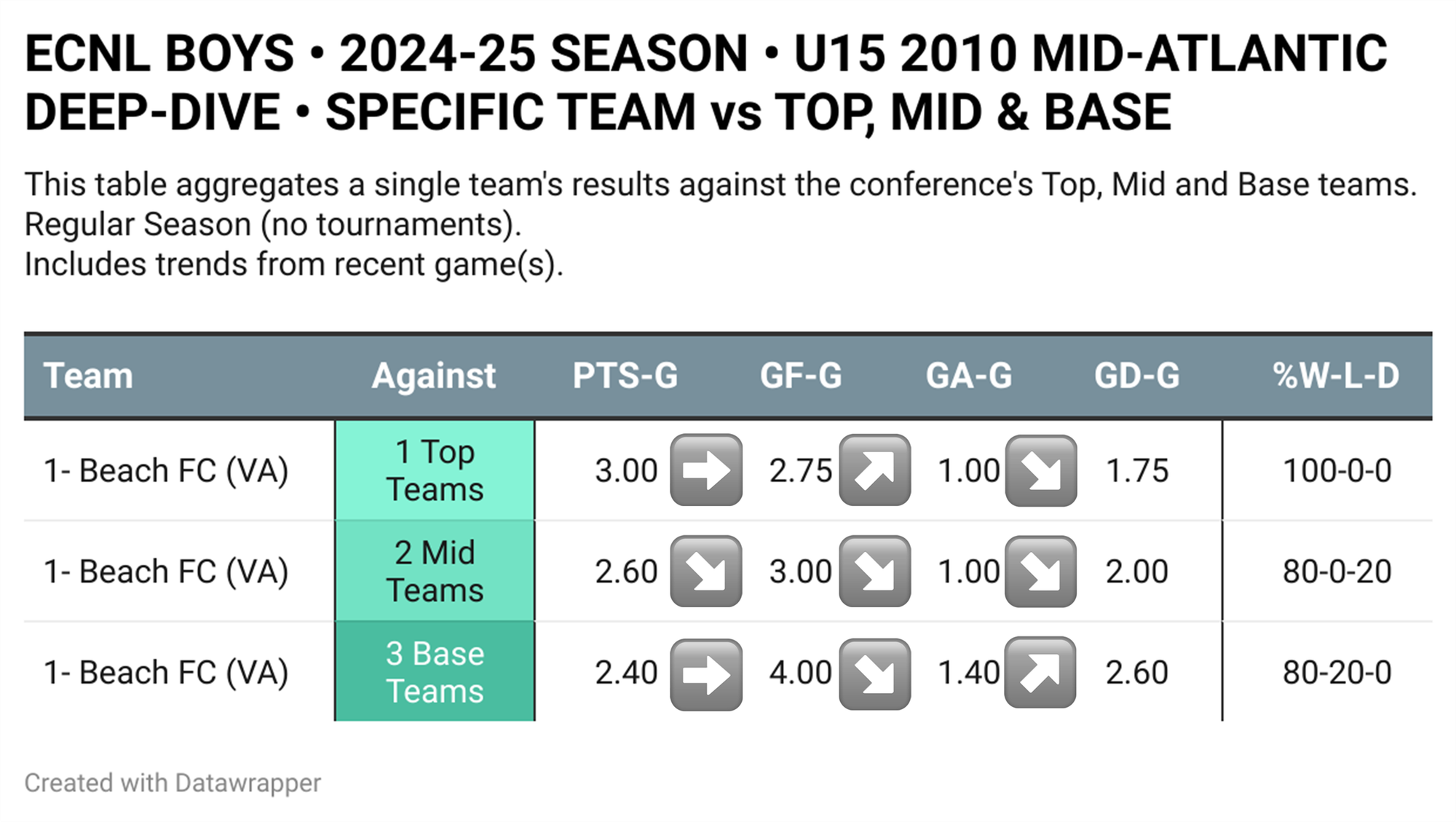Click the Team column header
Screen dimensions: 1456x822
[x=88, y=376]
